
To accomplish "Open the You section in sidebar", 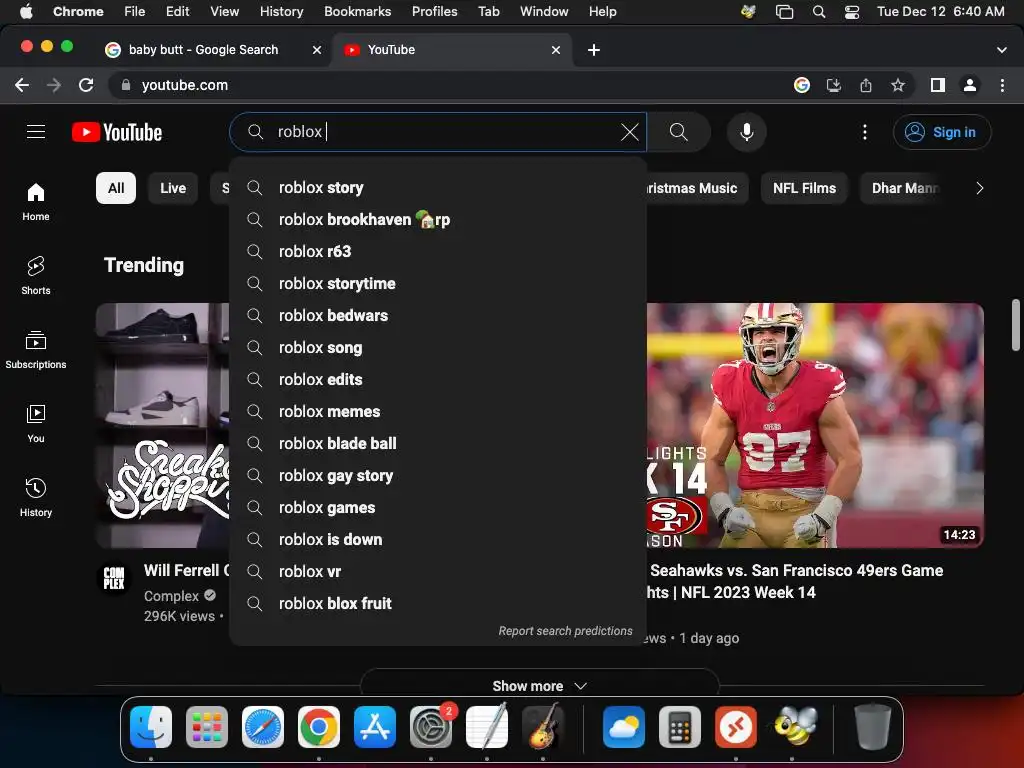I will click(36, 424).
